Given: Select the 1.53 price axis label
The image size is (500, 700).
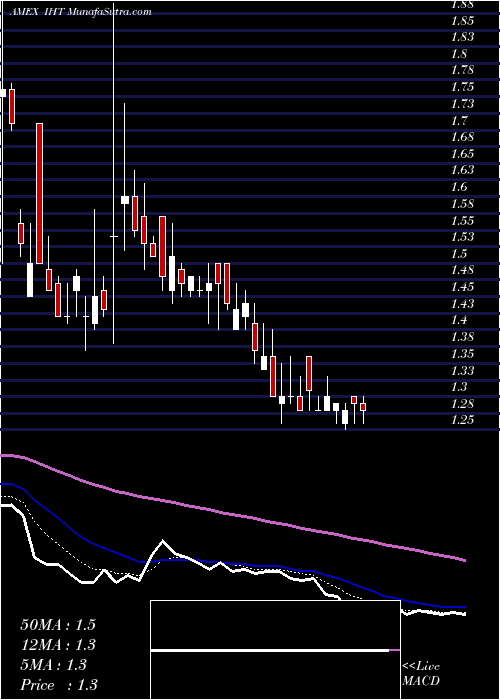Looking at the screenshot, I should click(x=462, y=237).
